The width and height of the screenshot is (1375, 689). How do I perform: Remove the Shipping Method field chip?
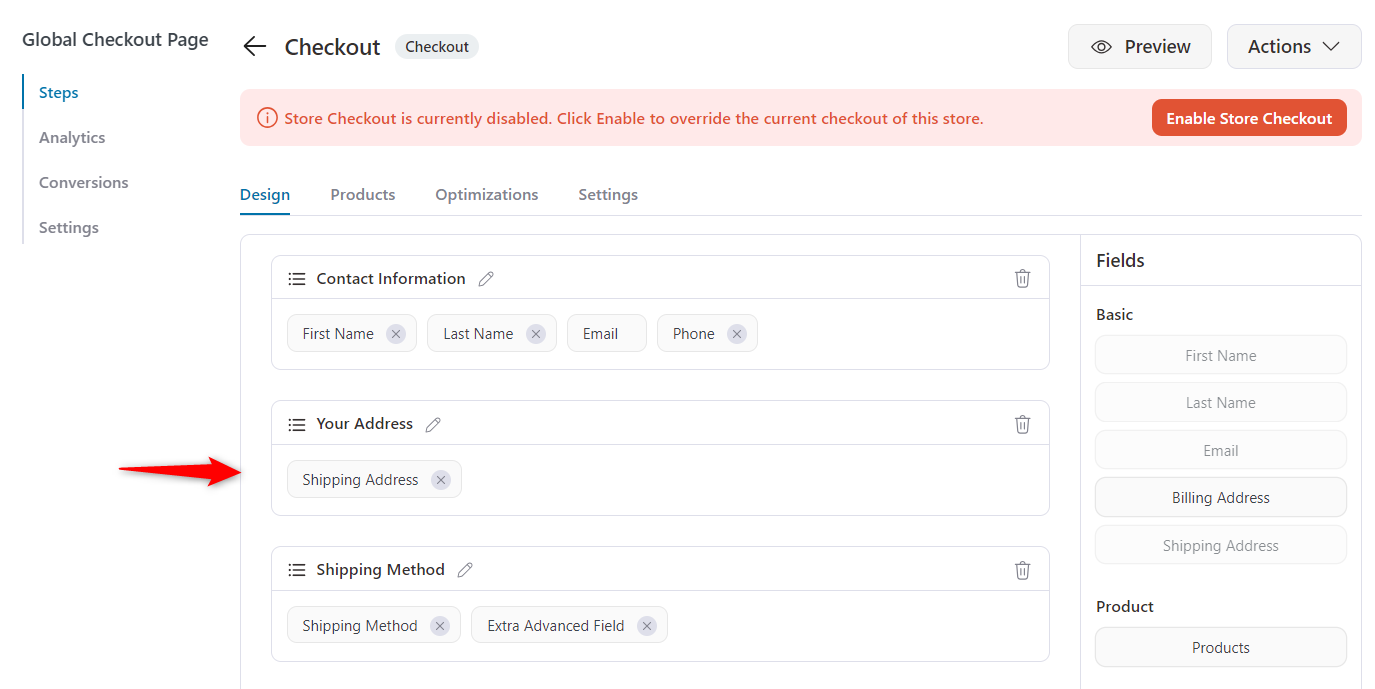[x=440, y=626]
